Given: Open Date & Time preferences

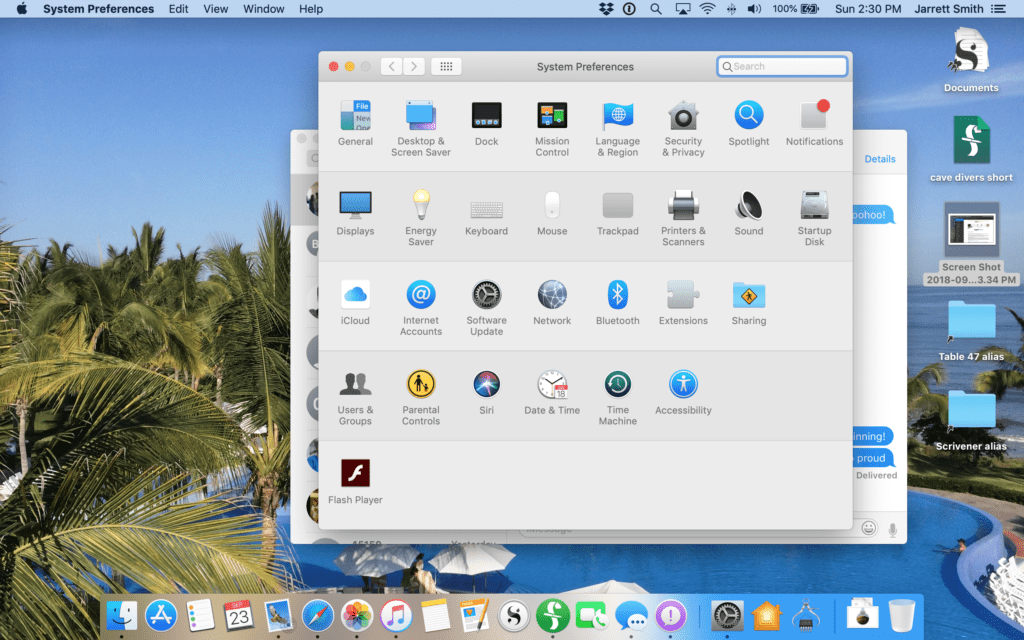Looking at the screenshot, I should 552,391.
